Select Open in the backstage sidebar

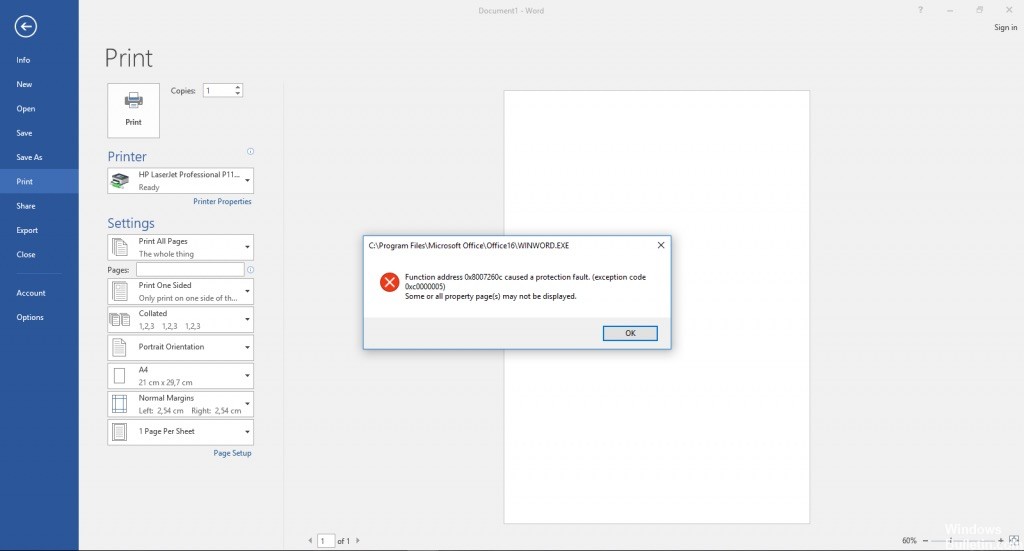[39, 108]
